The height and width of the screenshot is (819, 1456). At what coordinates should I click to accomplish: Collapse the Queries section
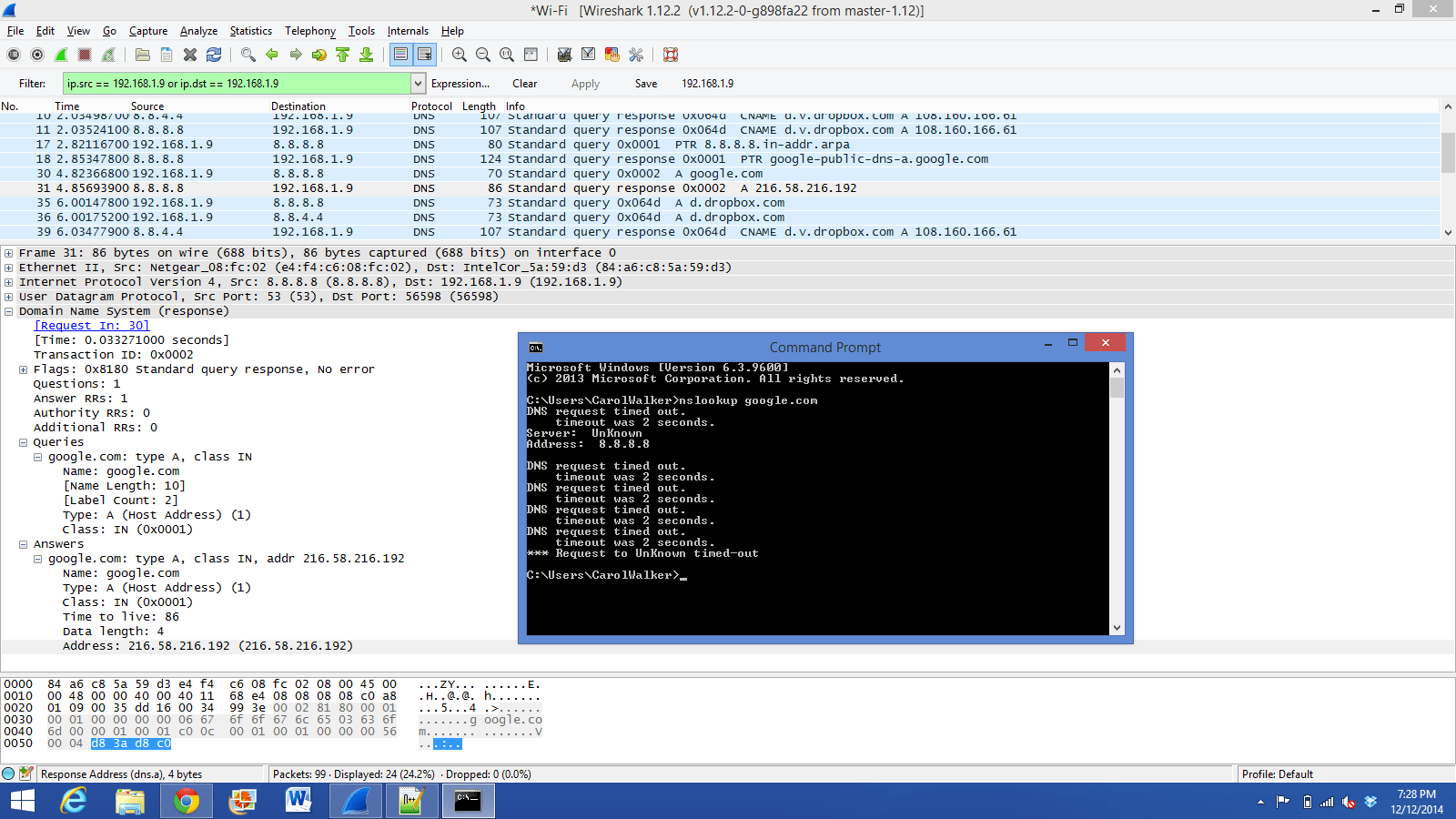(23, 442)
